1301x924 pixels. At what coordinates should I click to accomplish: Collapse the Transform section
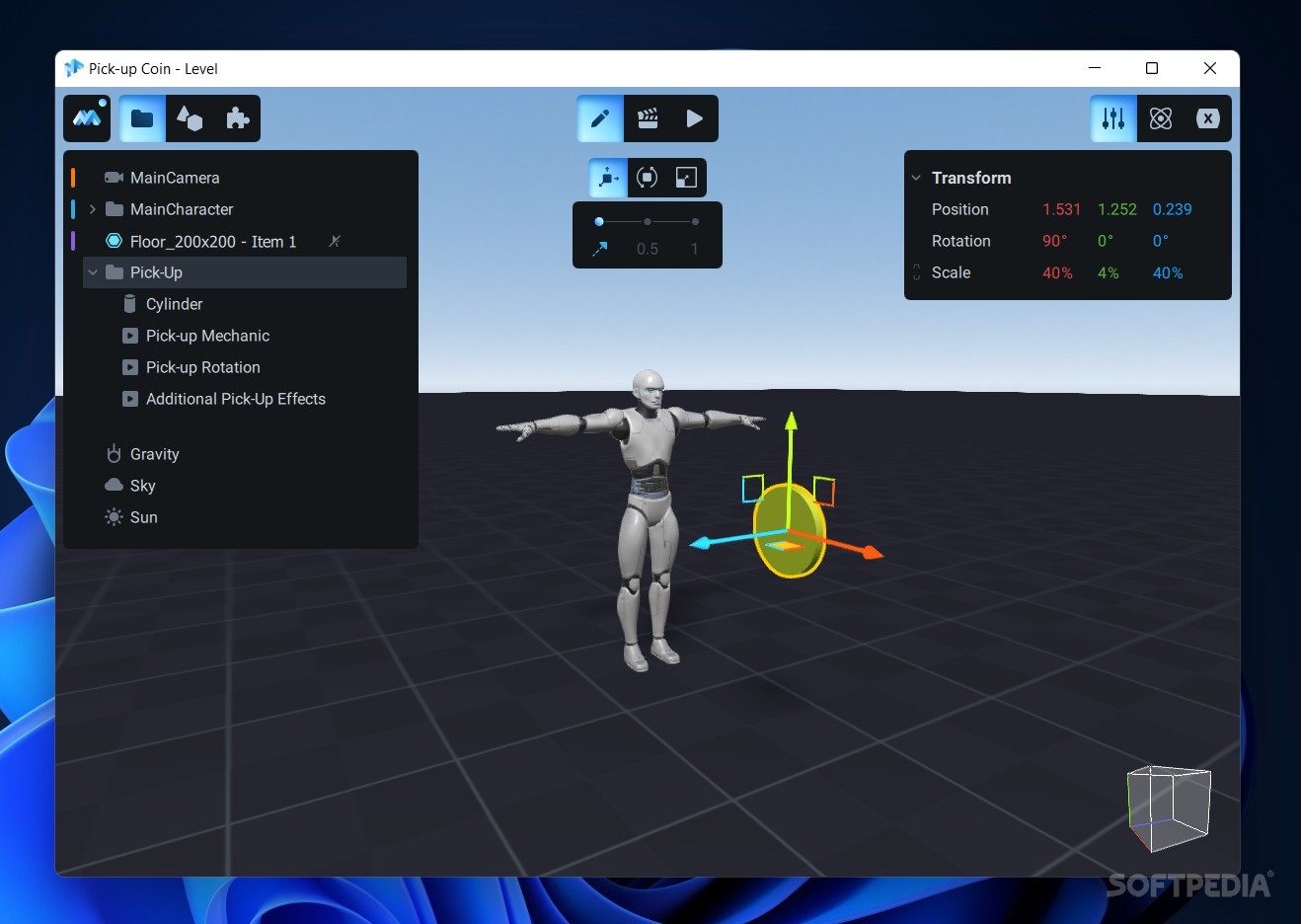click(916, 178)
